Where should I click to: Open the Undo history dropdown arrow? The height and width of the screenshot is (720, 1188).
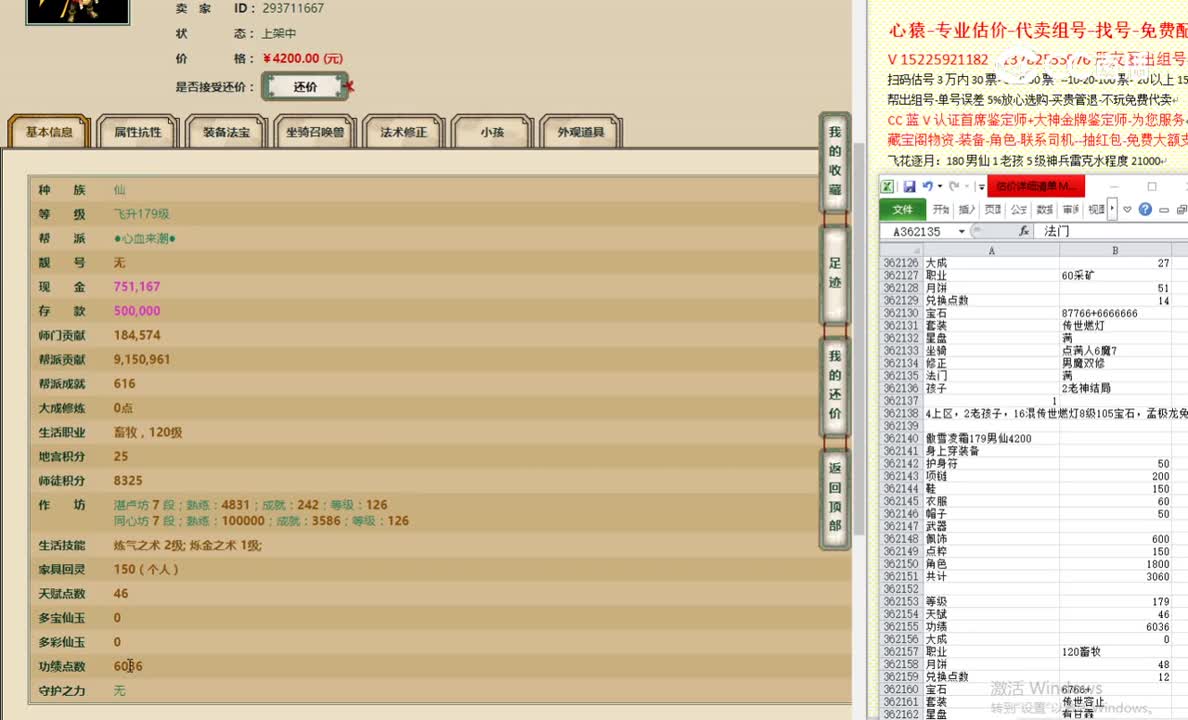(x=939, y=186)
